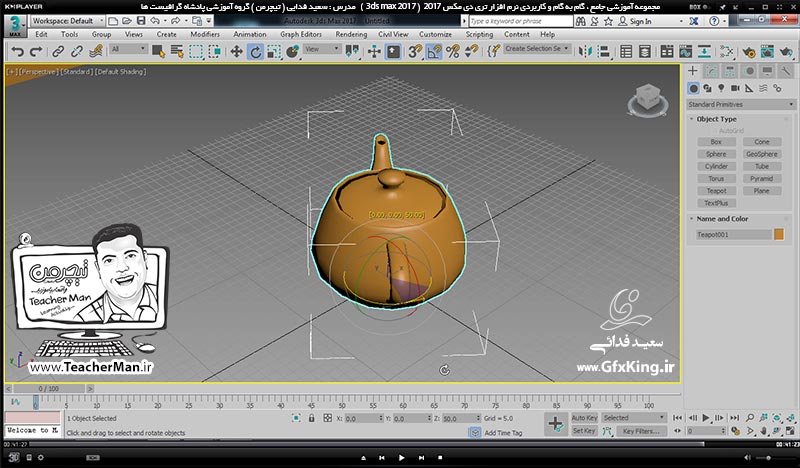
Task: Activate the Select and Move tool
Action: (x=236, y=52)
